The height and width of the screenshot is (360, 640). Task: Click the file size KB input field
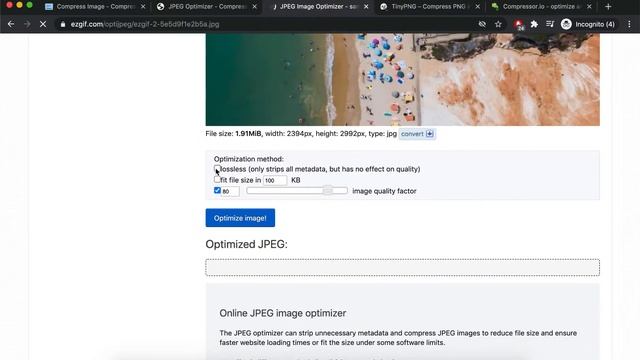[x=275, y=180]
